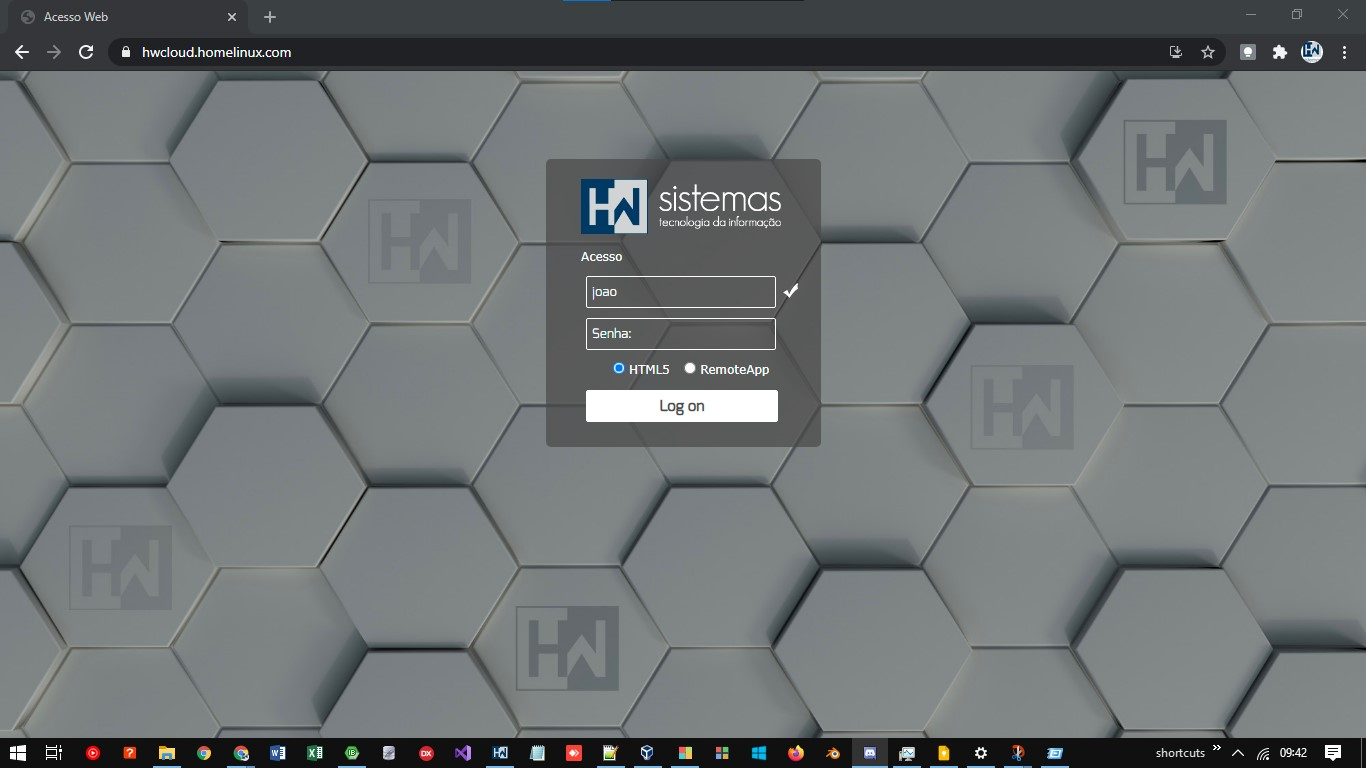The width and height of the screenshot is (1366, 768).
Task: Open Visual Studio from taskbar
Action: point(463,753)
